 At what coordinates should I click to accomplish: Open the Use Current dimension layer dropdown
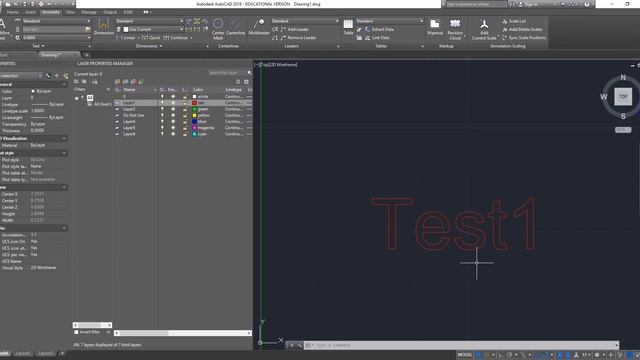(153, 29)
